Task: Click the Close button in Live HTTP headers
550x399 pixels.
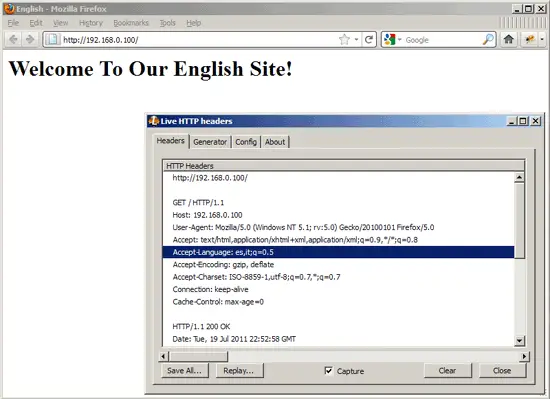Action: coord(502,371)
